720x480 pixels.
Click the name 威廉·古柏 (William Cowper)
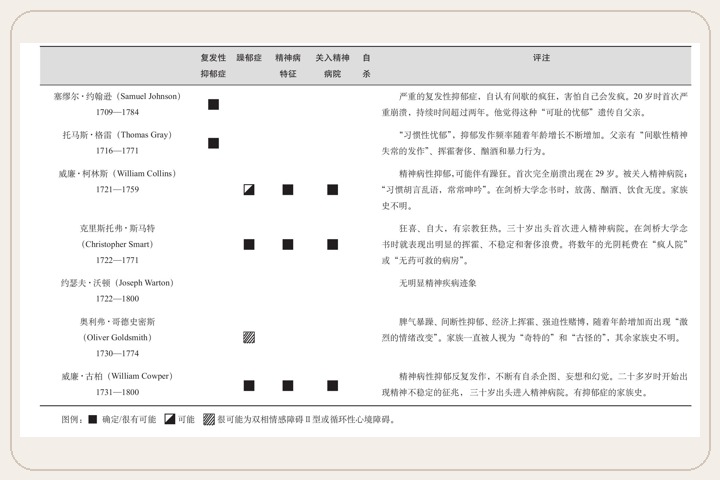(118, 376)
